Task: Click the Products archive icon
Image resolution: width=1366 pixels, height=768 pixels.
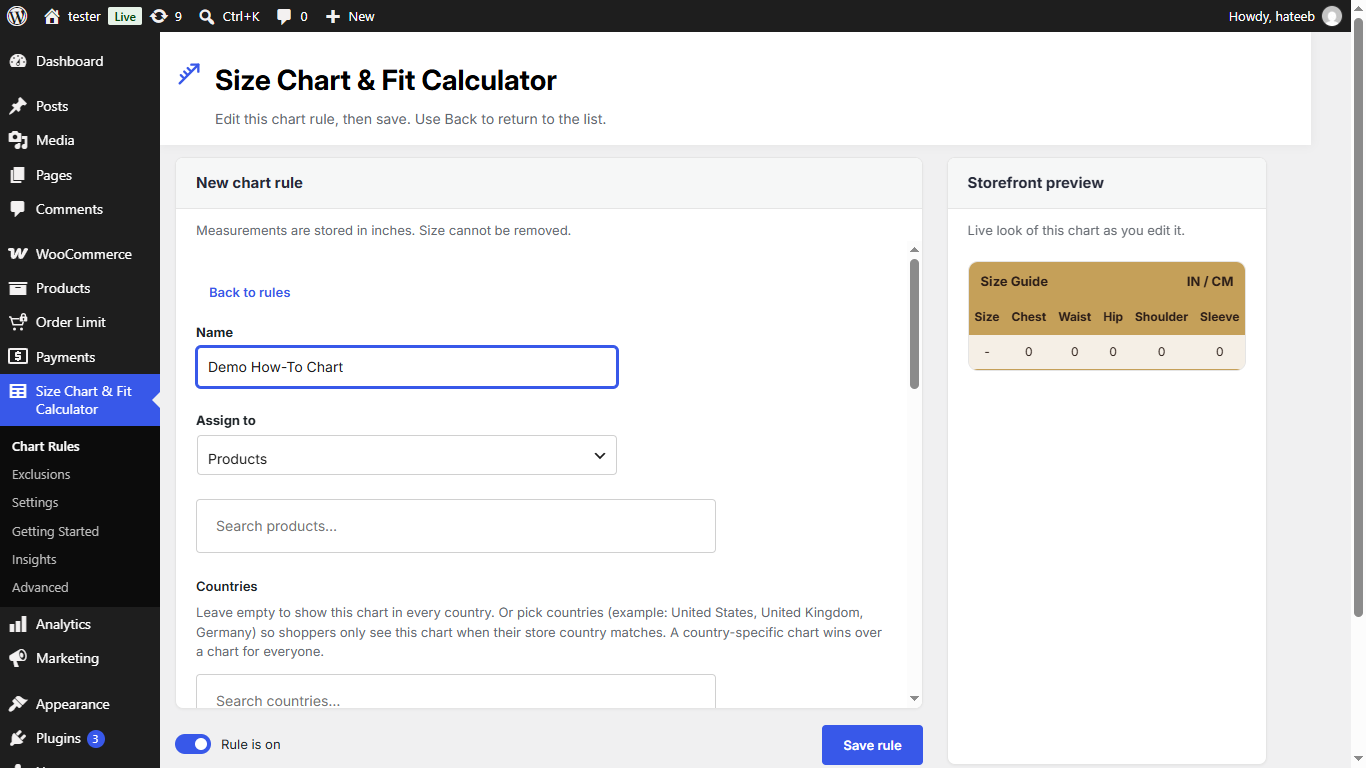Action: pos(18,288)
